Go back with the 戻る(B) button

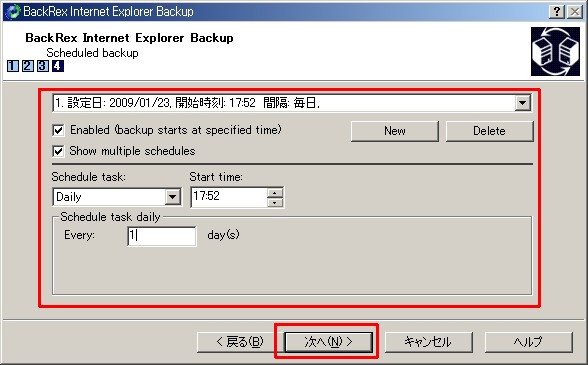tap(240, 342)
